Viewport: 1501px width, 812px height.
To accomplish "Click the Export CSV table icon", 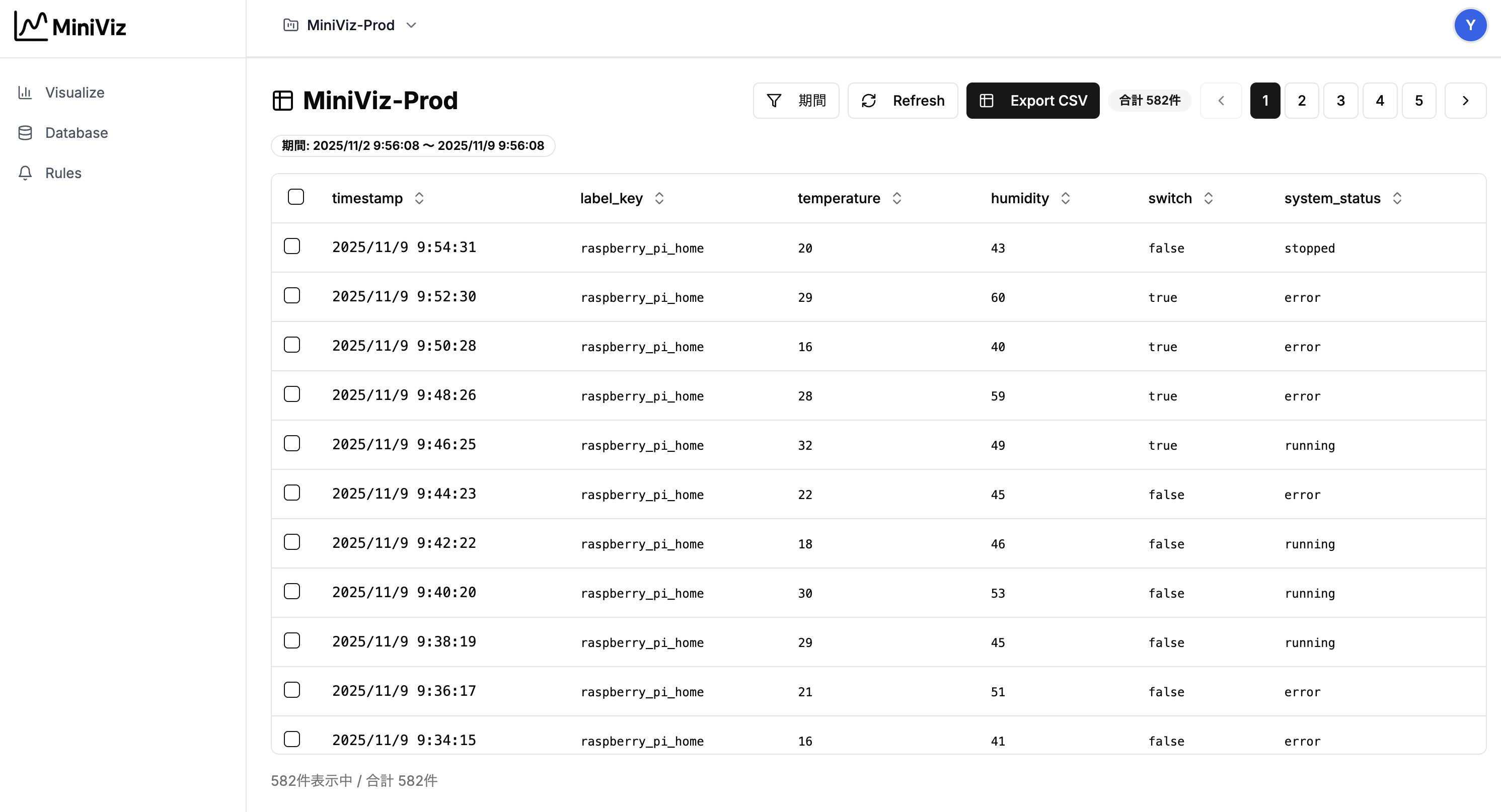I will click(x=986, y=100).
